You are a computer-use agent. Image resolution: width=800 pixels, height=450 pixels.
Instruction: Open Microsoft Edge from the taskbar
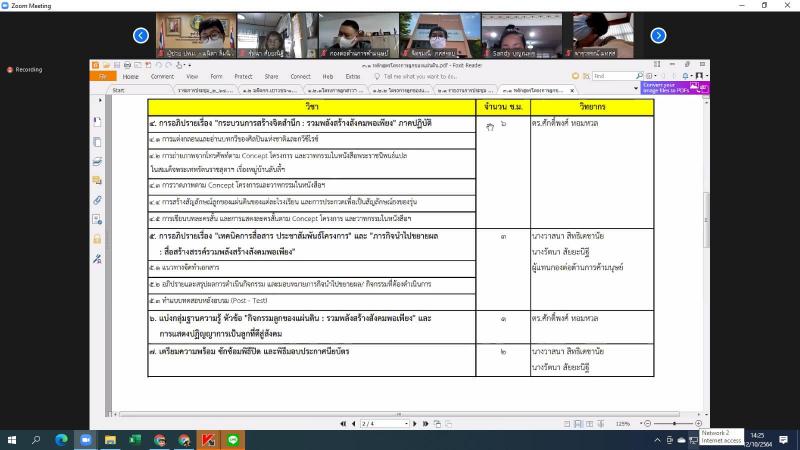click(61, 440)
